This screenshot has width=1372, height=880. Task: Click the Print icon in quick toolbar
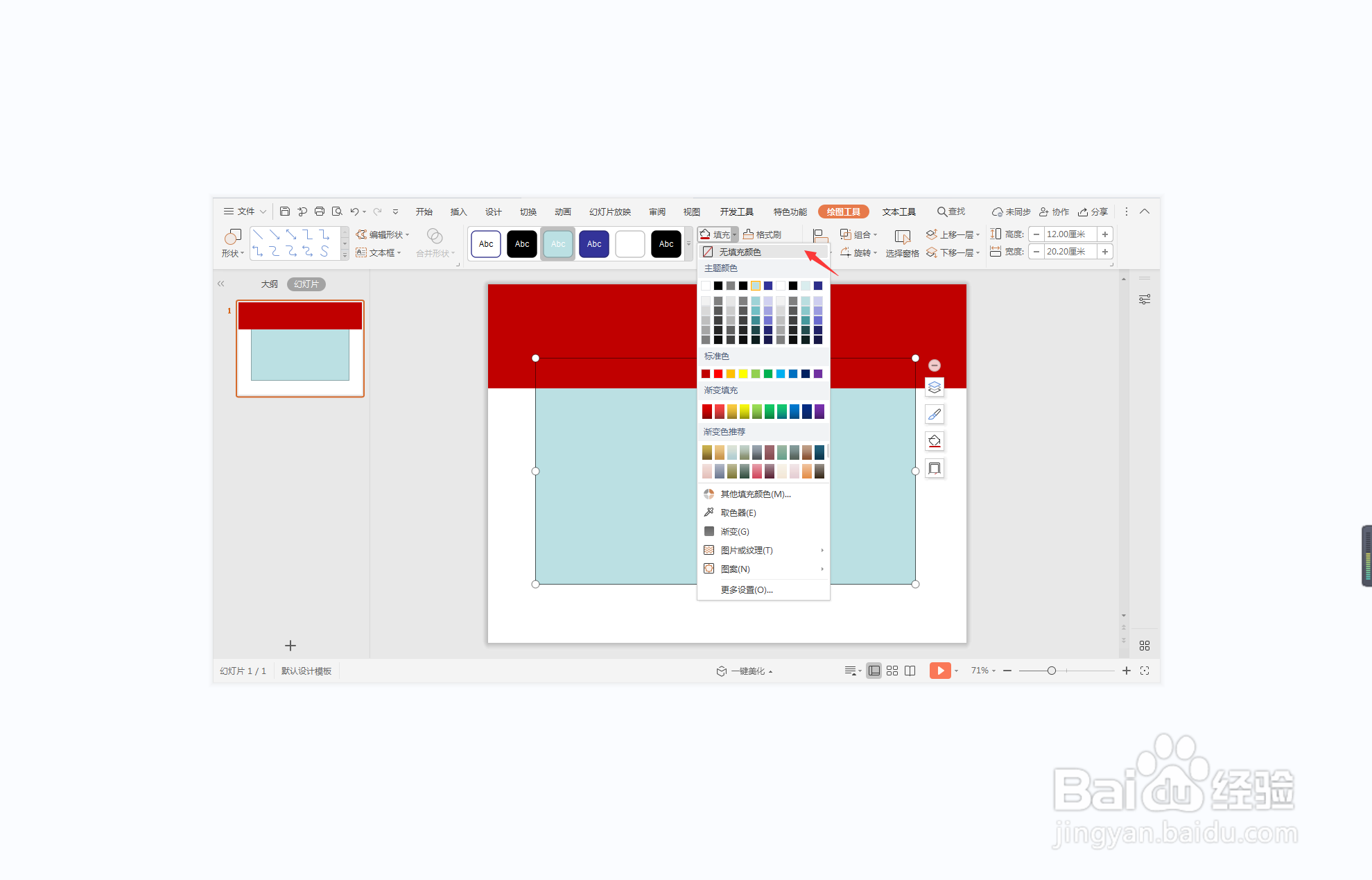coord(320,212)
